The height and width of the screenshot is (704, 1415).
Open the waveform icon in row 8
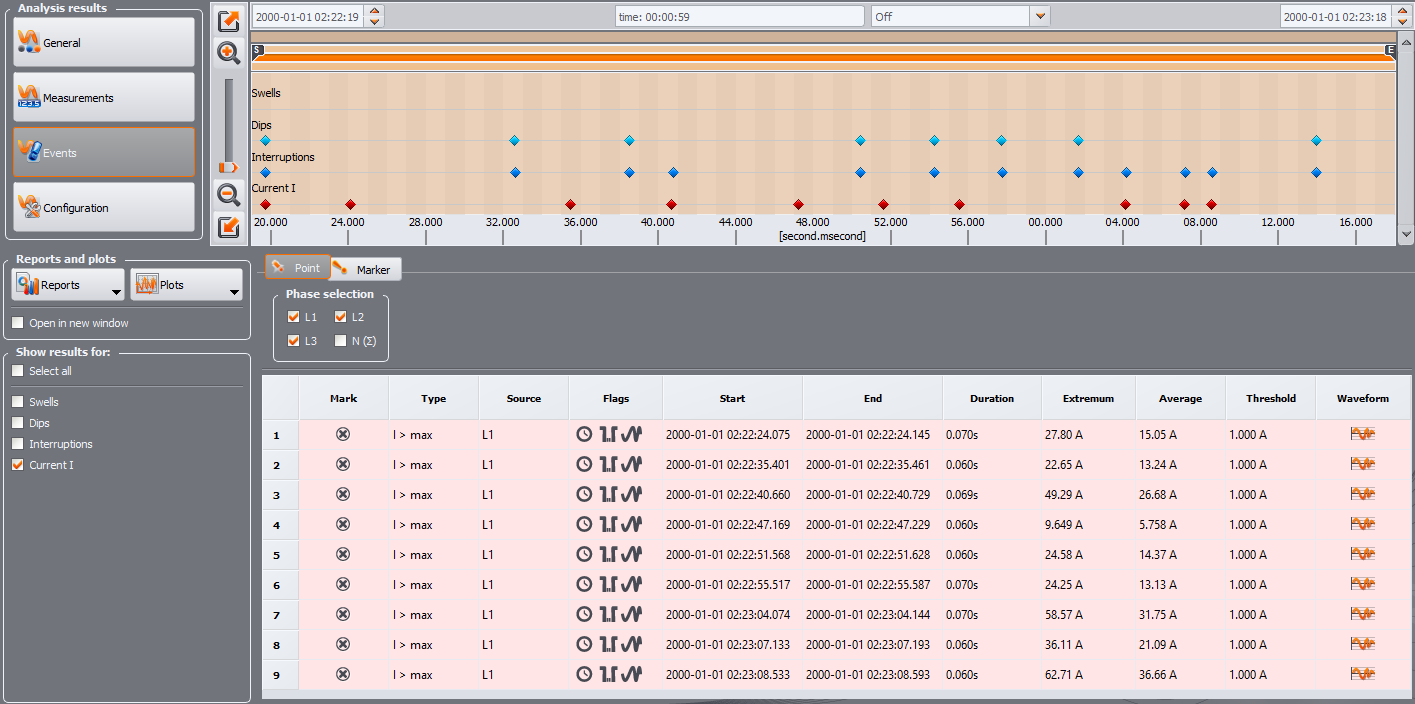pos(1363,644)
